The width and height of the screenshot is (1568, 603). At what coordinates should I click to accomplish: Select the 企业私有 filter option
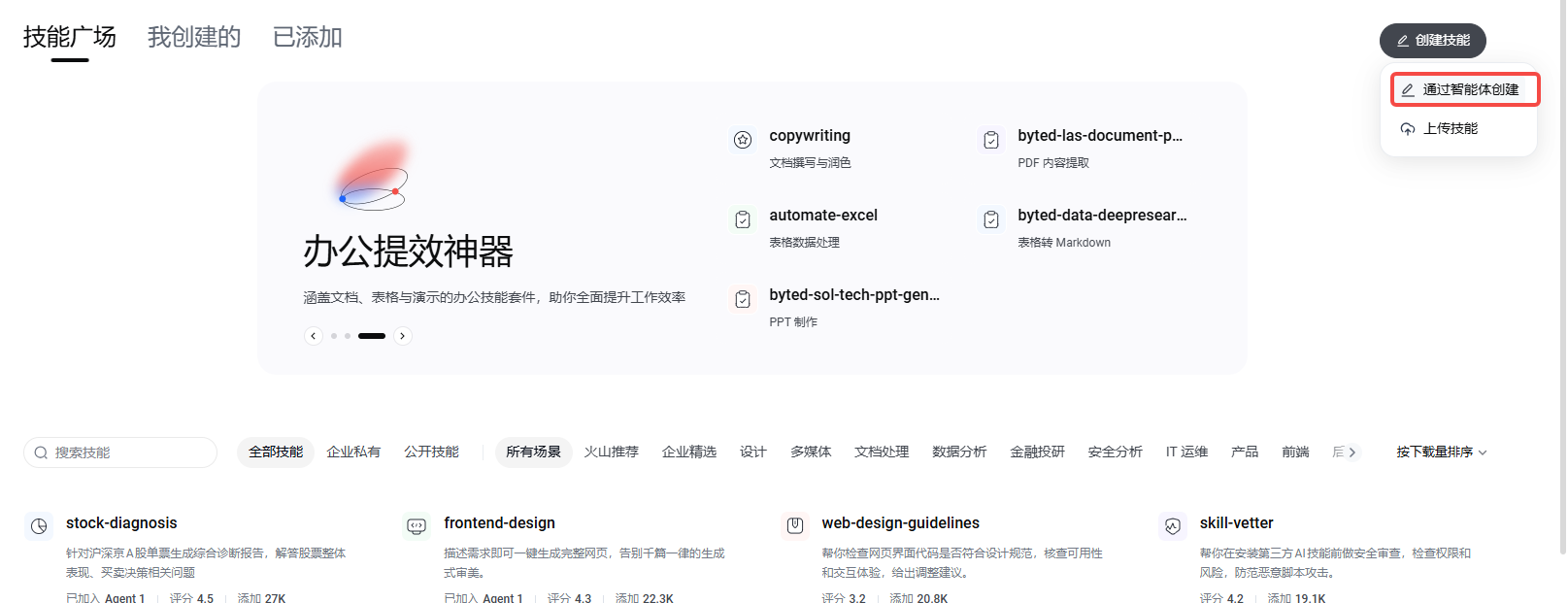(353, 452)
